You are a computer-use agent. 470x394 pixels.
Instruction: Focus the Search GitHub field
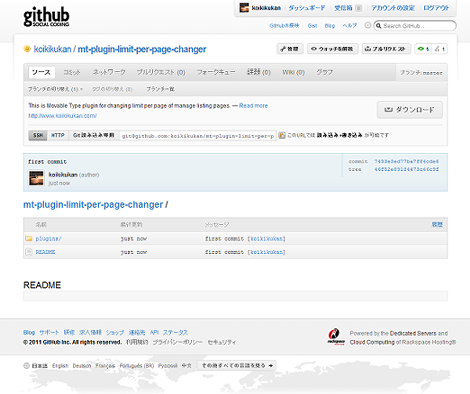pos(415,26)
